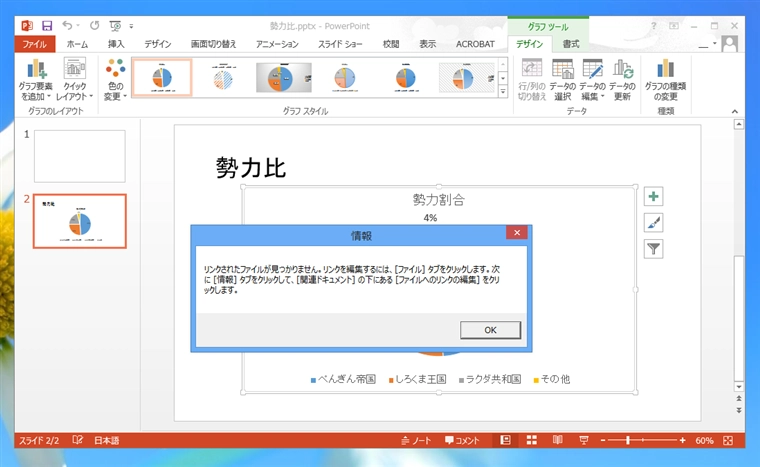Image resolution: width=760 pixels, height=467 pixels.
Task: Open the 色の変更 palette dropdown
Action: tap(115, 80)
